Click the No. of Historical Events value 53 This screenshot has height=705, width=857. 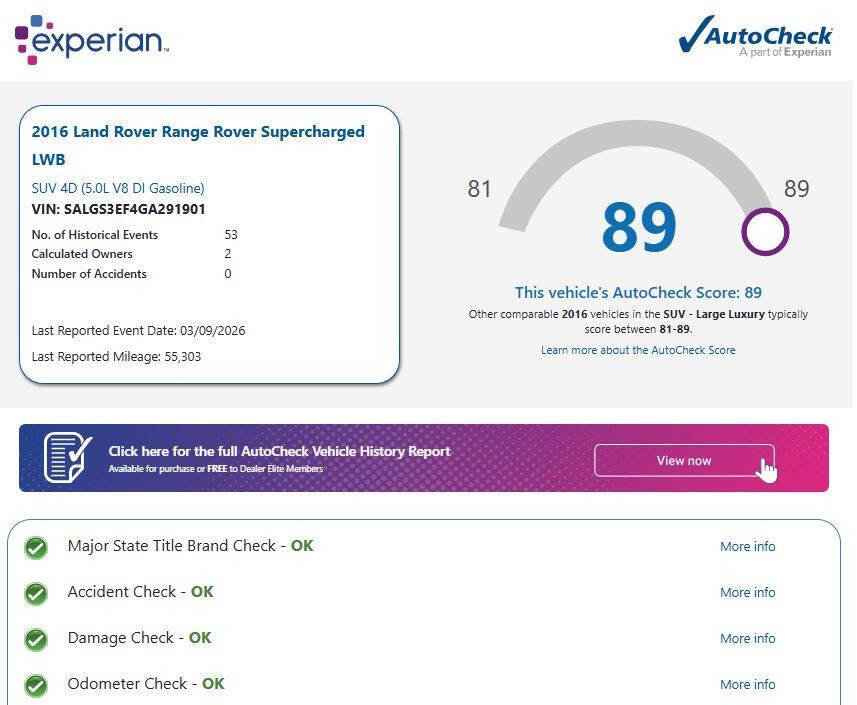point(231,235)
